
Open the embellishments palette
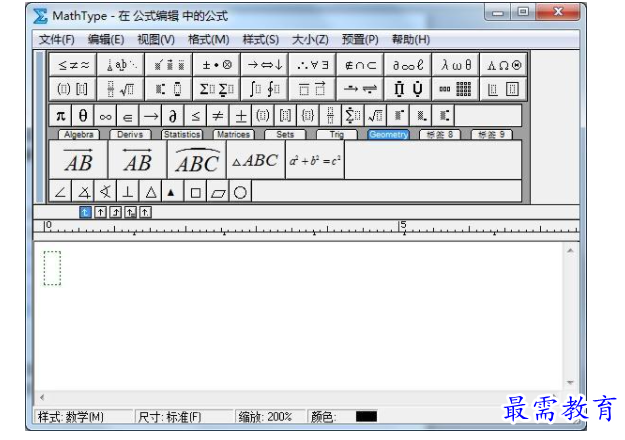[169, 65]
